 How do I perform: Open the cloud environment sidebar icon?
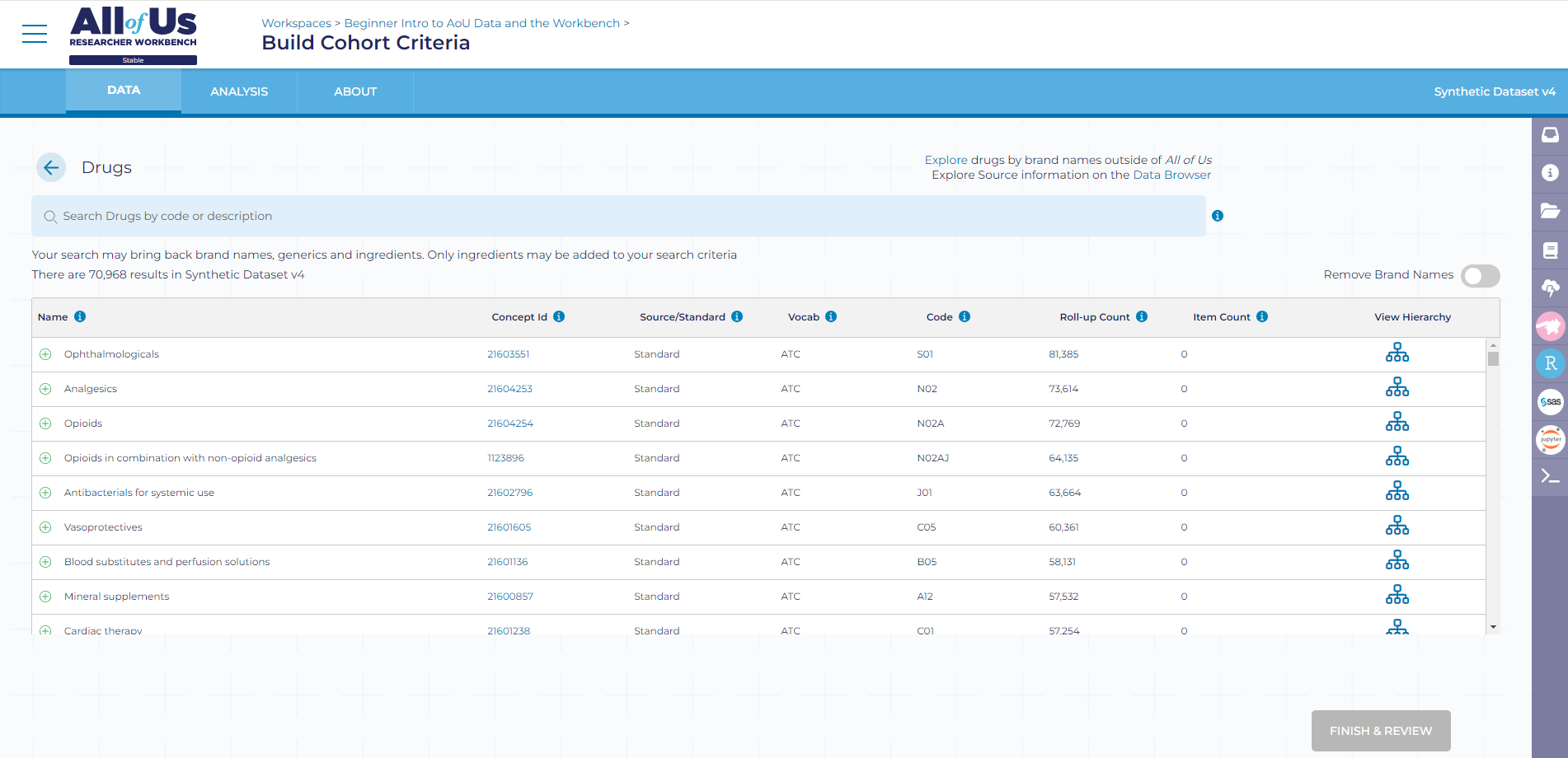pyautogui.click(x=1550, y=288)
